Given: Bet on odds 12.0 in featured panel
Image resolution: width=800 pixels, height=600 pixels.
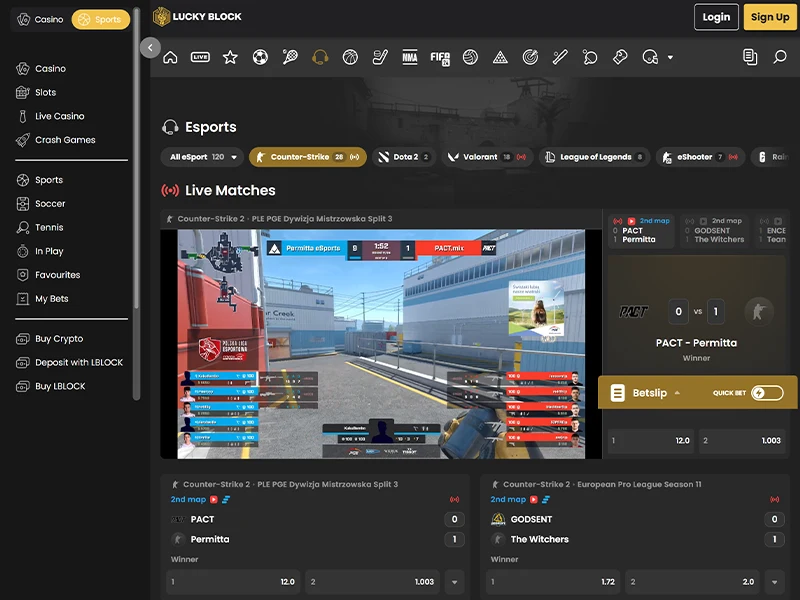Looking at the screenshot, I should coord(651,440).
